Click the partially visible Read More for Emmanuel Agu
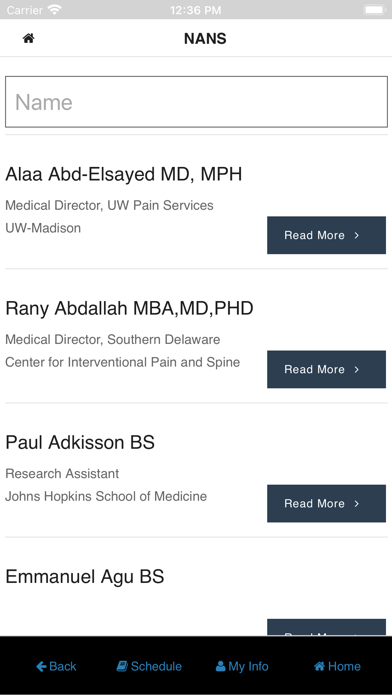The image size is (392, 696). coord(326,627)
